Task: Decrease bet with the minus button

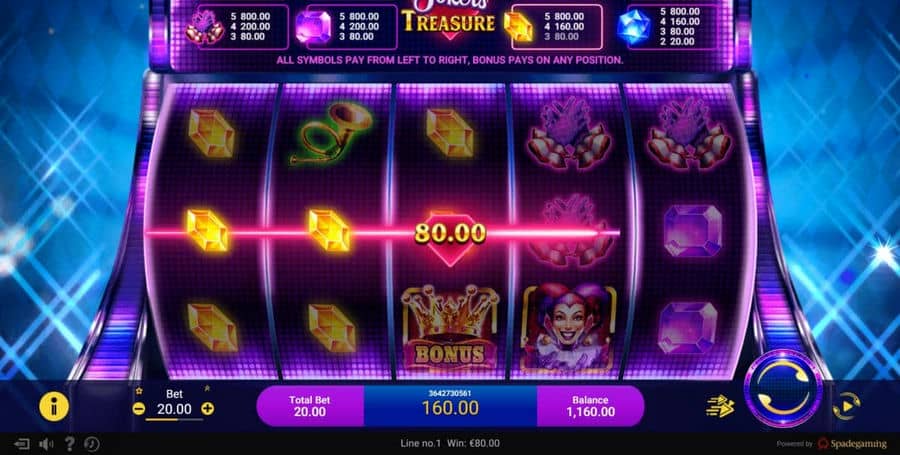Action: pyautogui.click(x=138, y=409)
